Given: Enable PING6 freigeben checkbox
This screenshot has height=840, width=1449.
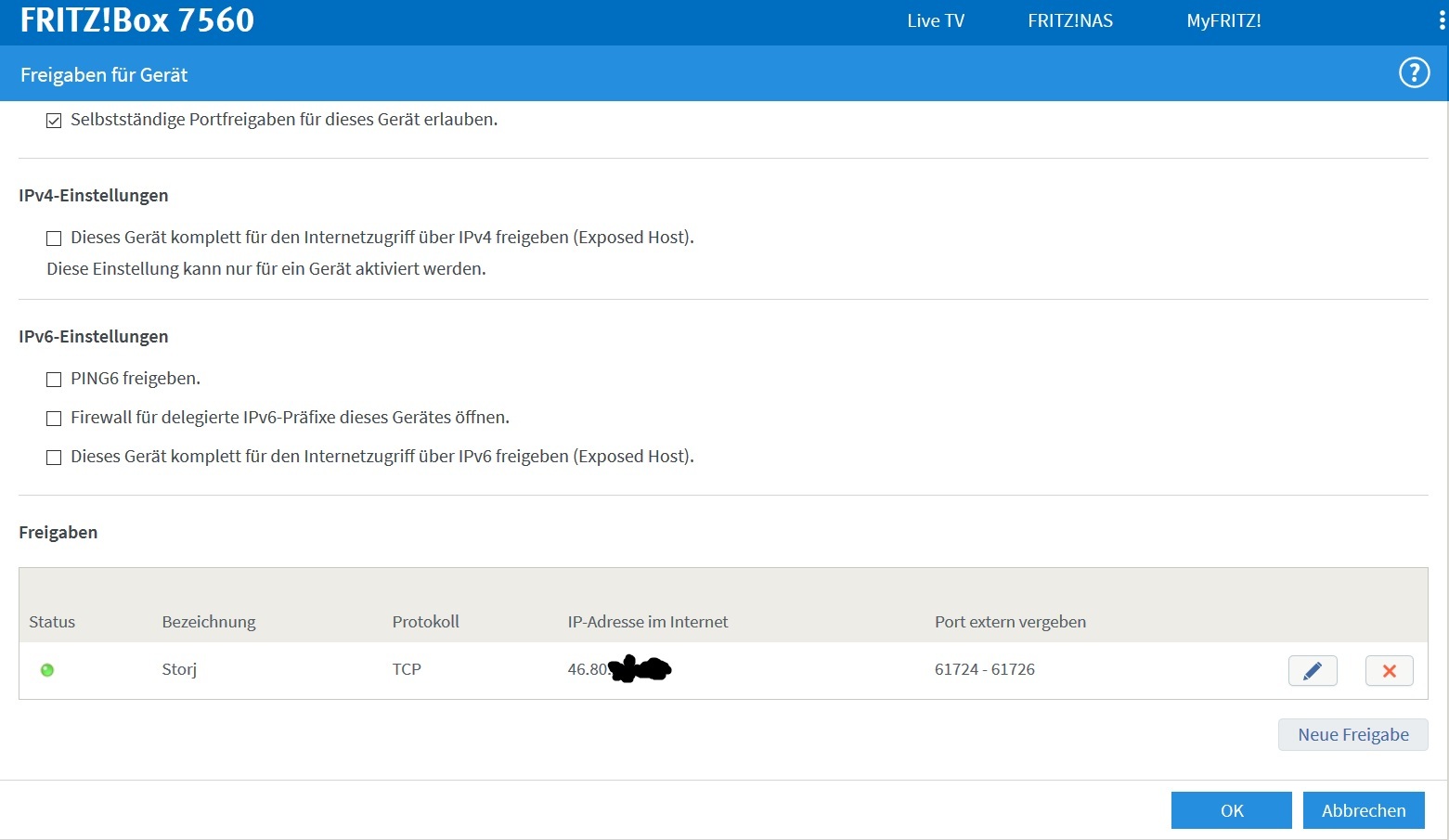Looking at the screenshot, I should coord(54,380).
